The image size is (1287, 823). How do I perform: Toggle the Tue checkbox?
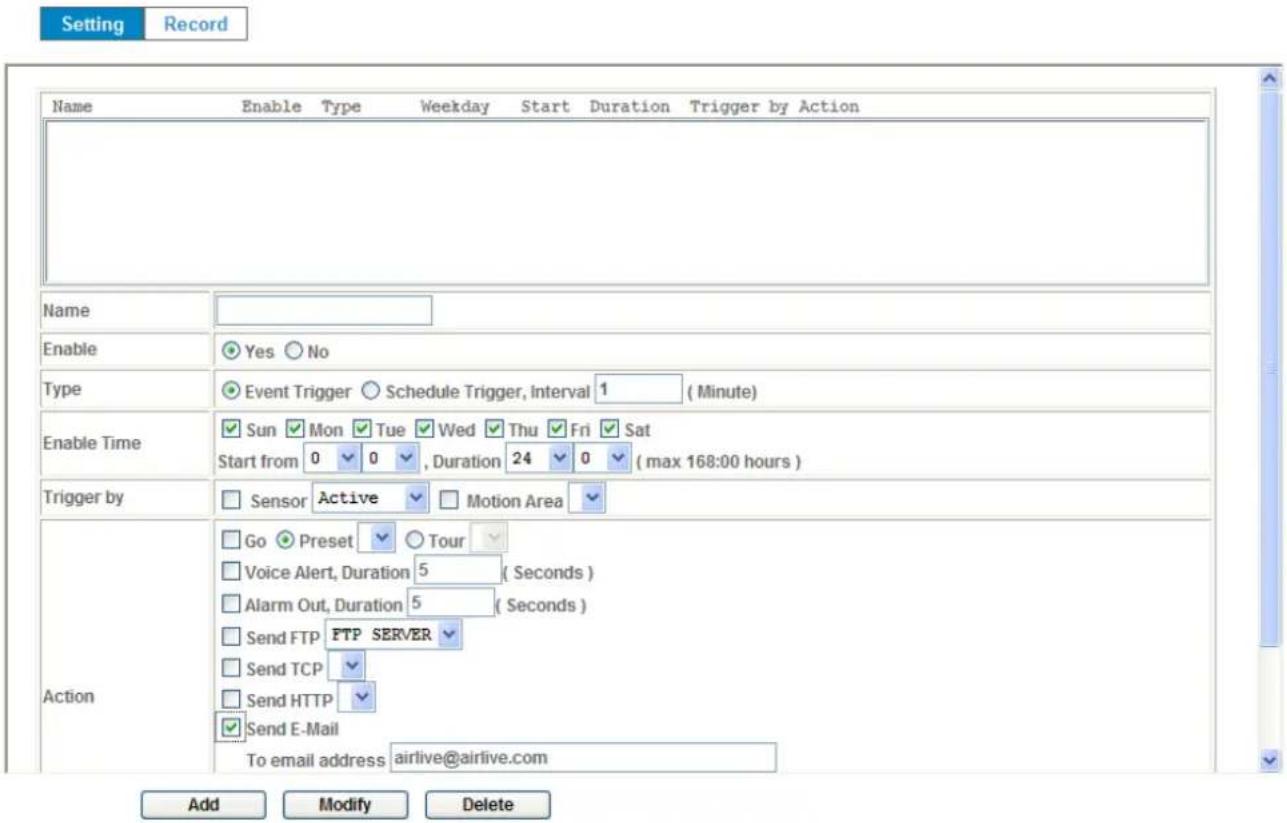[361, 430]
